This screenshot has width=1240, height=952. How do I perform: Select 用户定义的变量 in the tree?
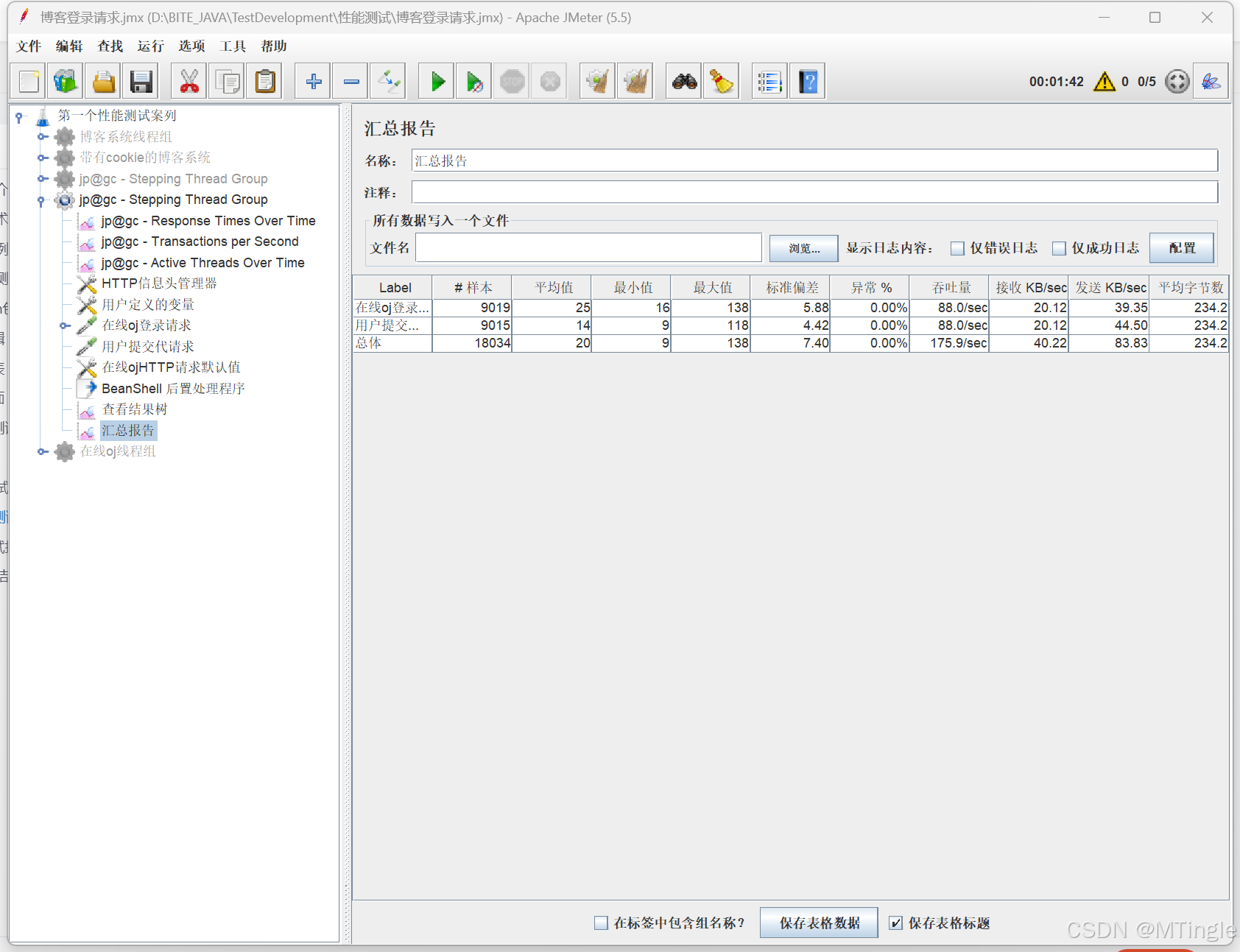pos(148,305)
